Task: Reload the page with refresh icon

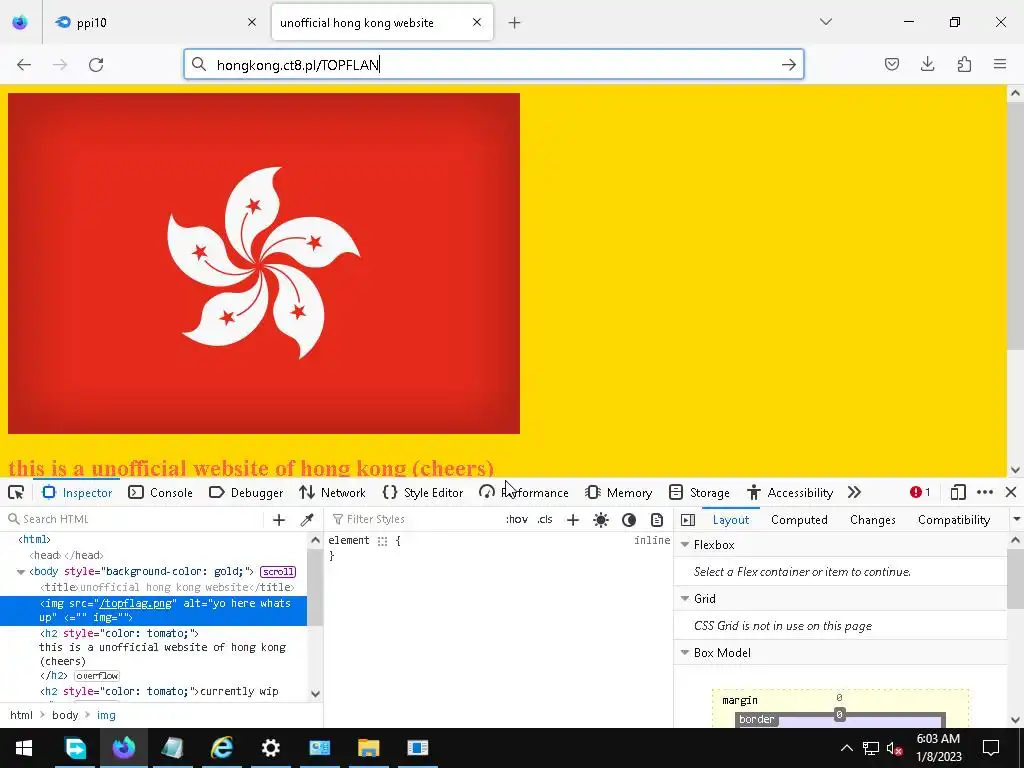Action: pyautogui.click(x=96, y=65)
